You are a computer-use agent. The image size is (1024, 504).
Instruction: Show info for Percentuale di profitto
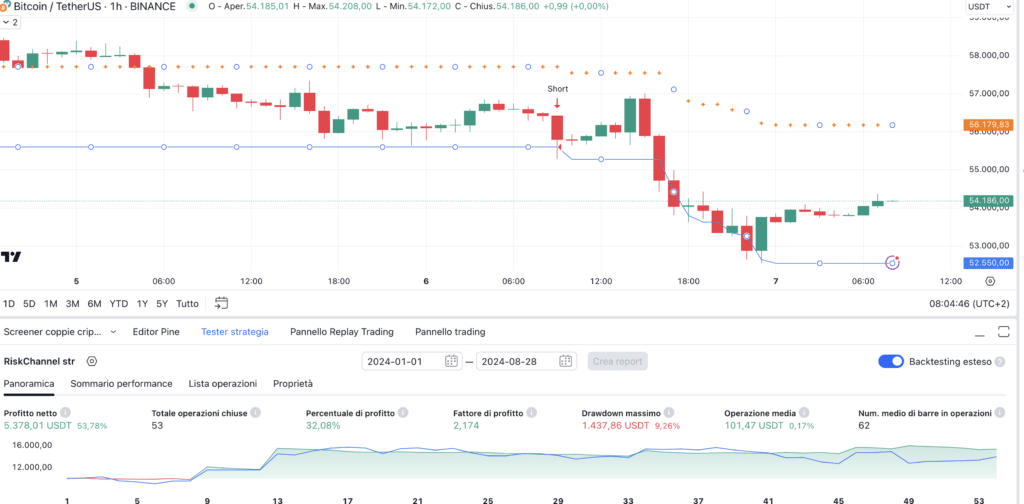403,413
